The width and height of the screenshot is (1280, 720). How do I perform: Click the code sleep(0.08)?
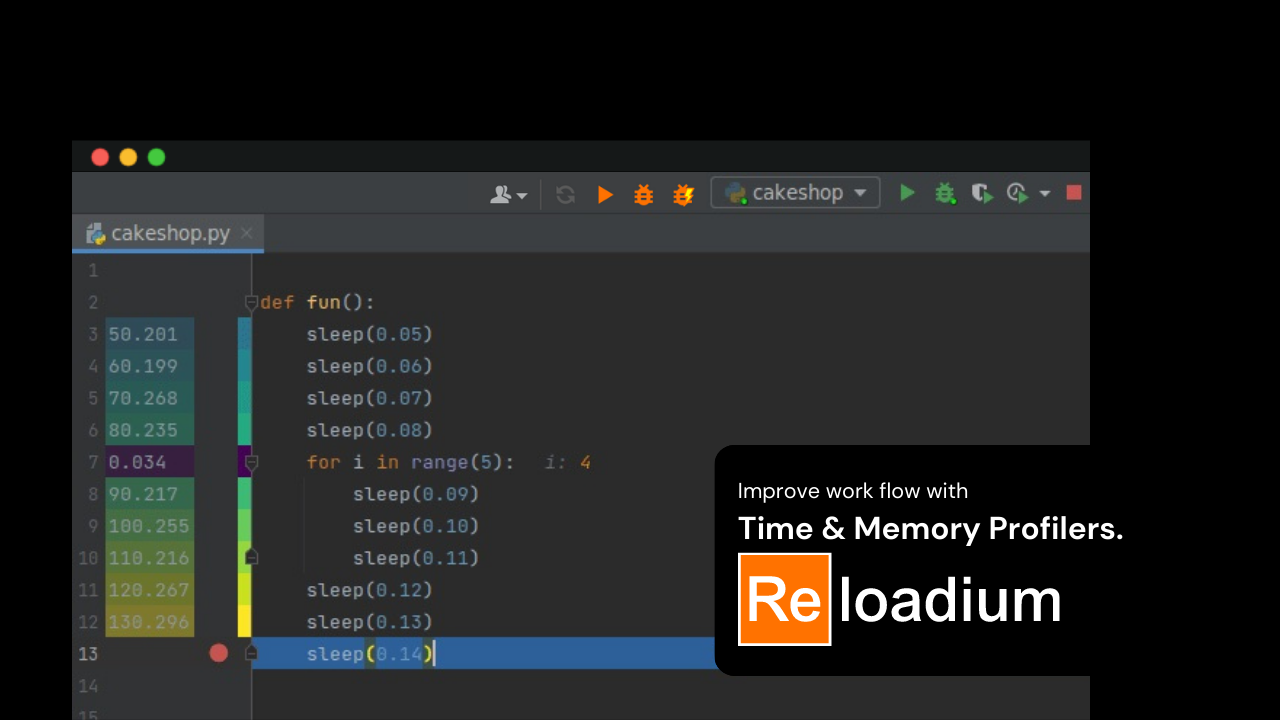tap(370, 430)
